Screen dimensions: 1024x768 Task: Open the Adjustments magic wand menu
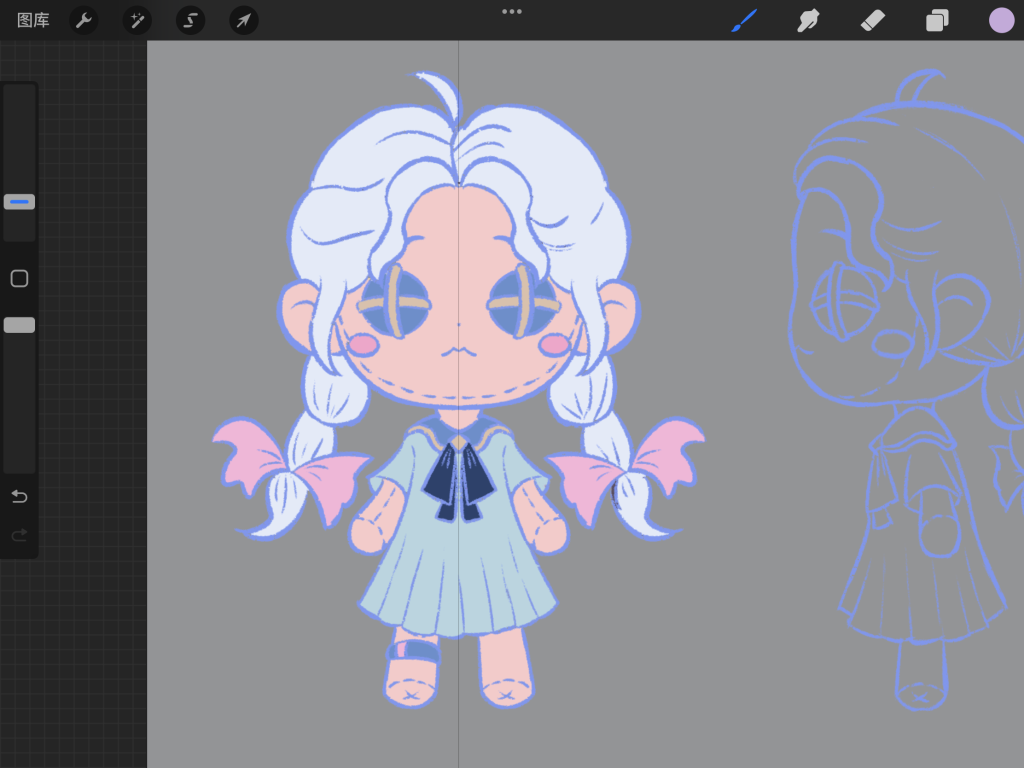[137, 20]
